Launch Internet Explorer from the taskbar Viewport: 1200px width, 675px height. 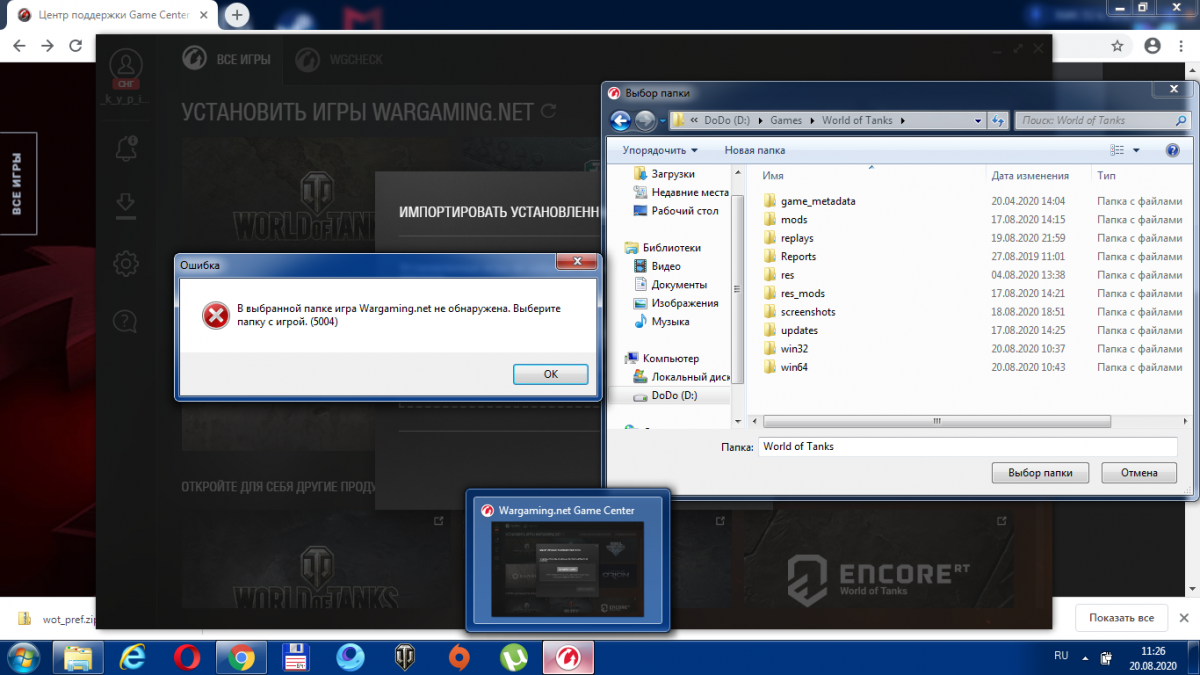pyautogui.click(x=132, y=657)
